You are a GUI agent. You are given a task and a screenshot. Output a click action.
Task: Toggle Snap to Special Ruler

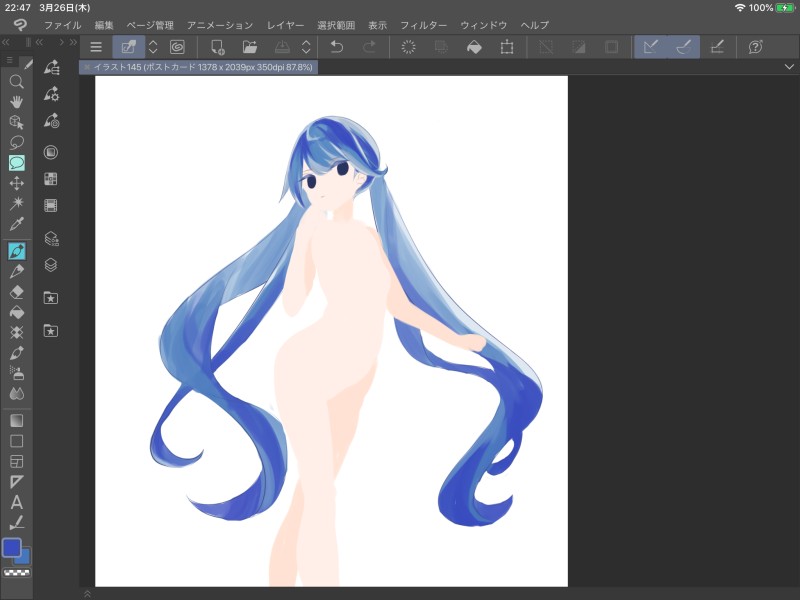(684, 47)
